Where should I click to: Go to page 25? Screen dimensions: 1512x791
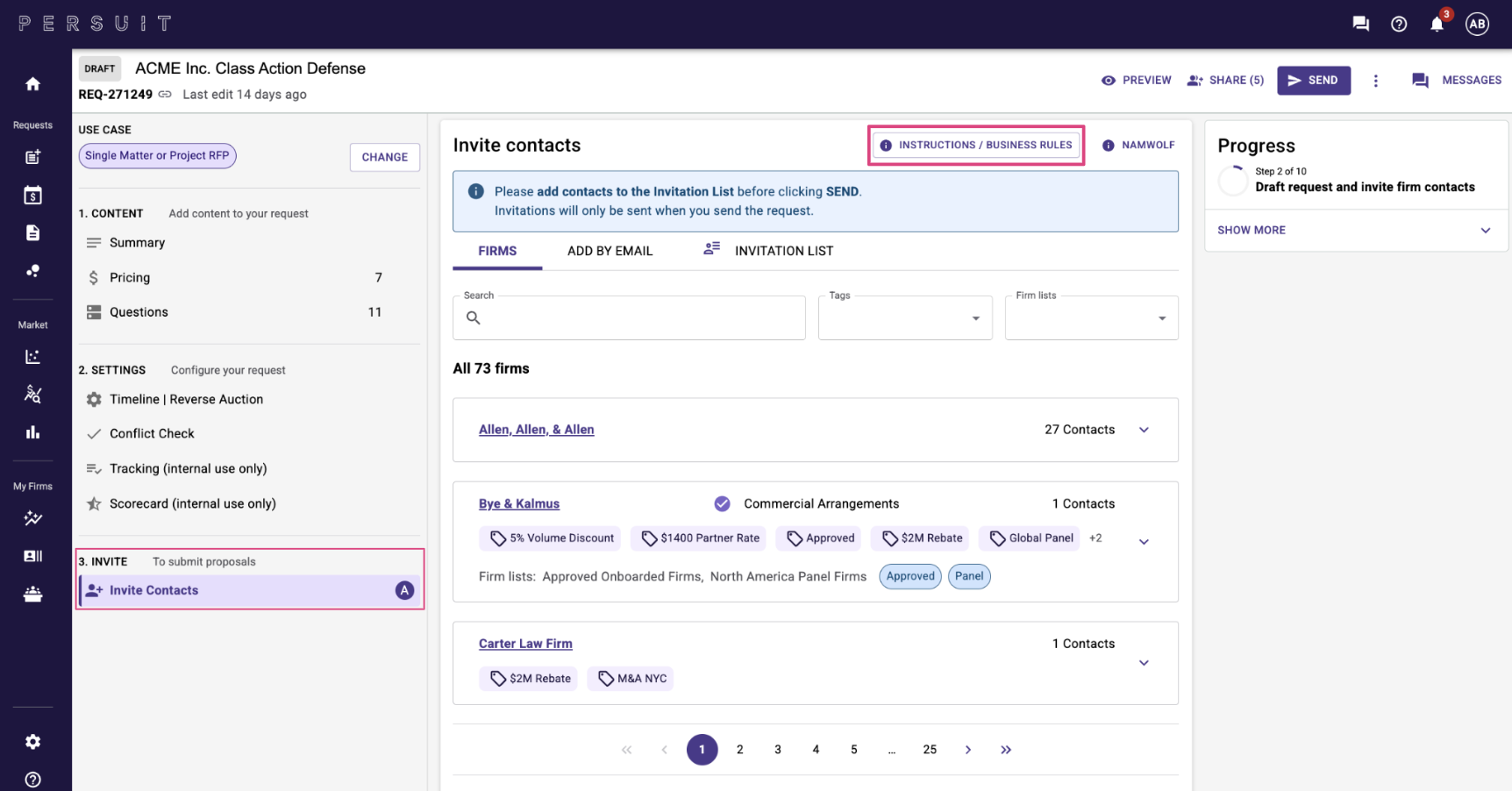(x=930, y=750)
